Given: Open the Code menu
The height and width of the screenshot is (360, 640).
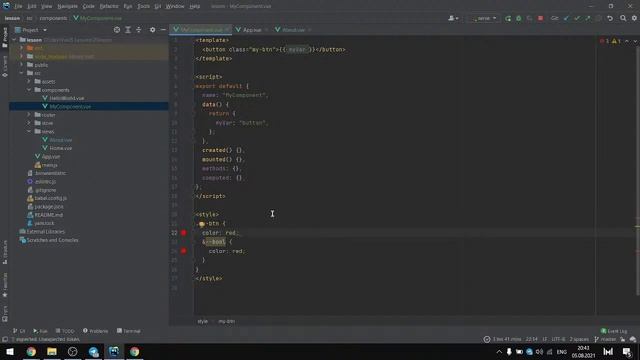Looking at the screenshot, I should coord(89,7).
